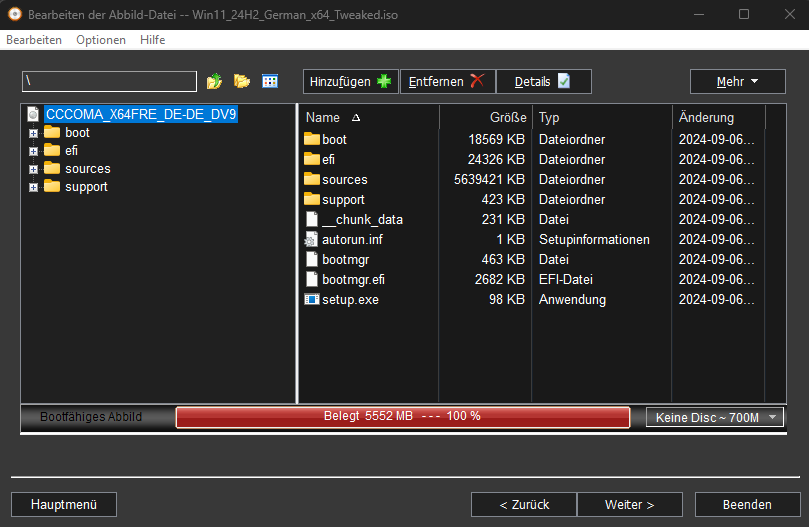This screenshot has width=809, height=527.
Task: Click the view mode grid icon
Action: [x=270, y=81]
